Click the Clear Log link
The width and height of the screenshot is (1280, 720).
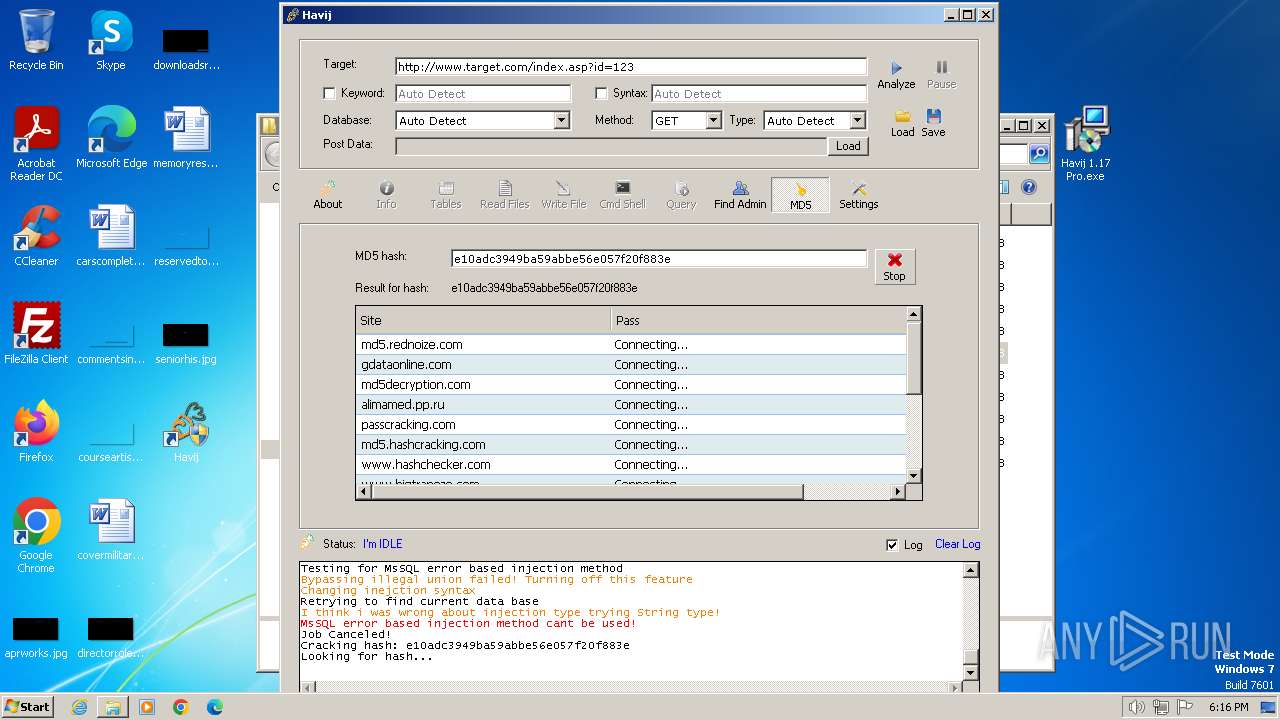point(957,544)
